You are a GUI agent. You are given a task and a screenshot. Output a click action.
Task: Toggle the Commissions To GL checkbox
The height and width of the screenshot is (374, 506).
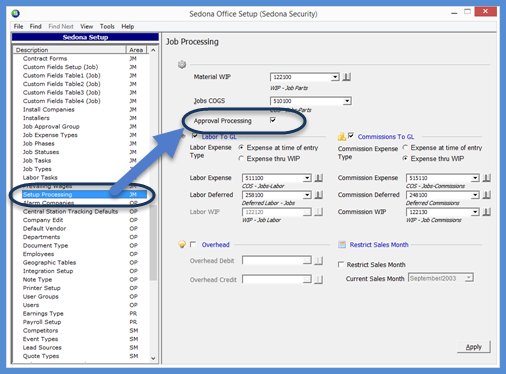pyautogui.click(x=351, y=136)
